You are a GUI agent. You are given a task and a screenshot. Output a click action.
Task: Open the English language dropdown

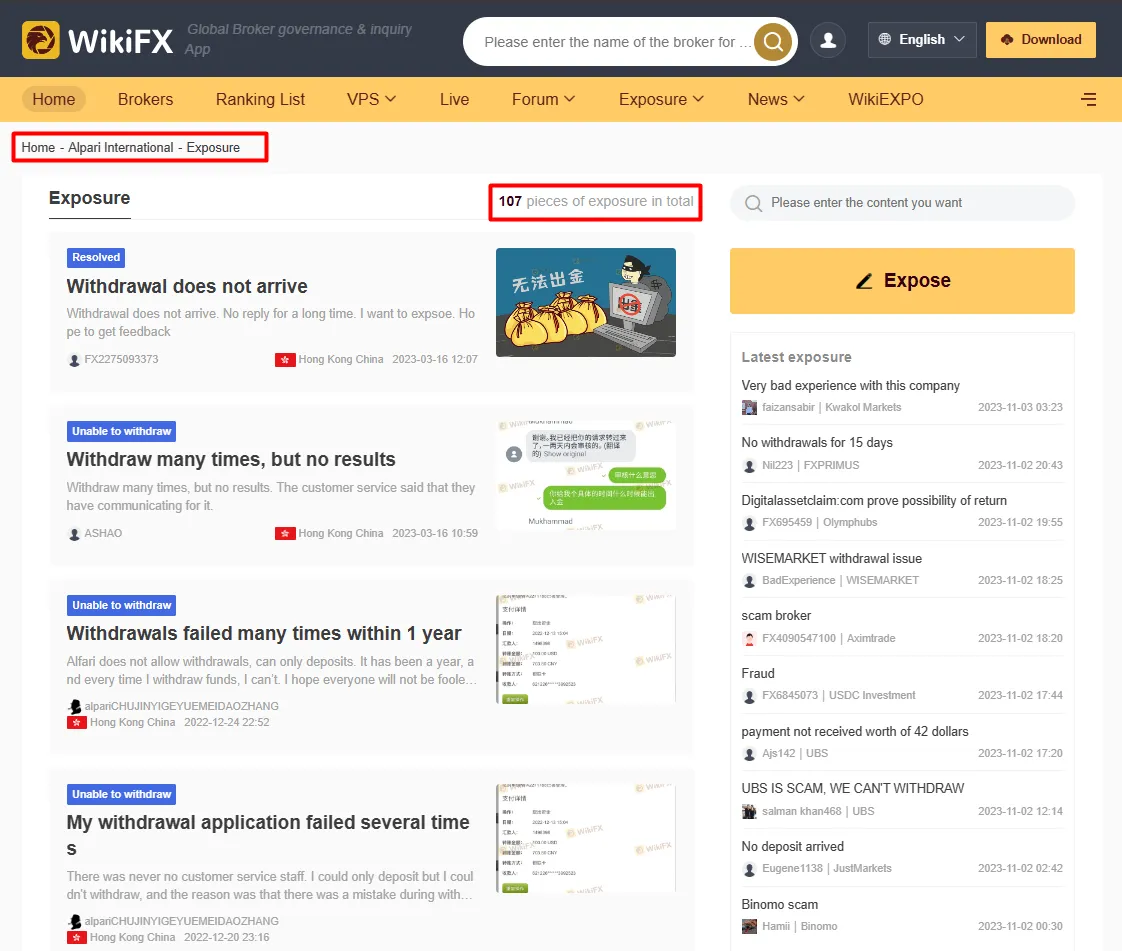point(922,39)
